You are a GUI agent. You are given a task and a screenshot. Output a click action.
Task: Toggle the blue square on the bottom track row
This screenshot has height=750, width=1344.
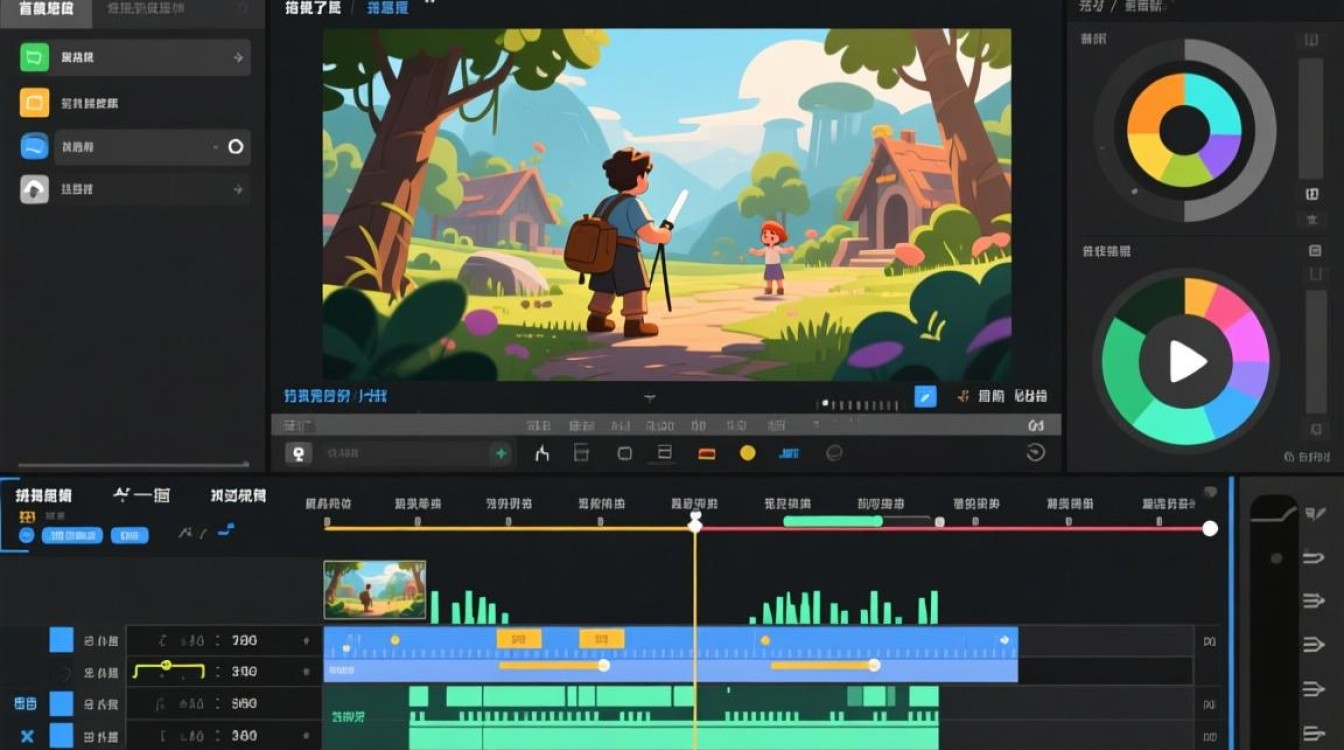62,736
